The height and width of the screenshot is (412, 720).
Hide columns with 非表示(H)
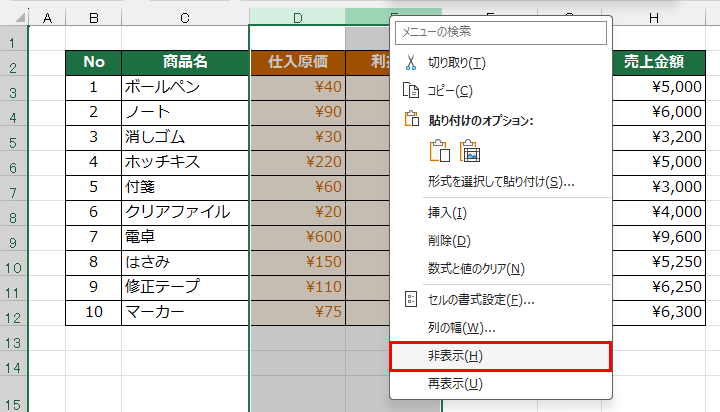click(501, 356)
